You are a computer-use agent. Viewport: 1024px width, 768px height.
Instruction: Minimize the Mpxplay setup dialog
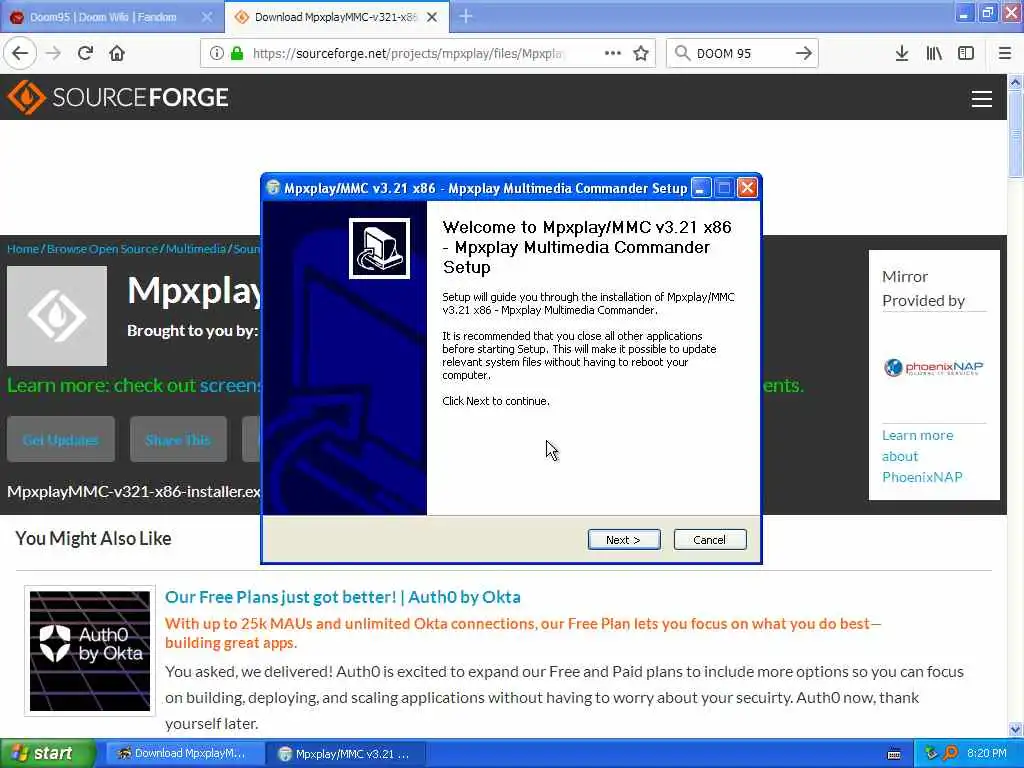coord(701,189)
